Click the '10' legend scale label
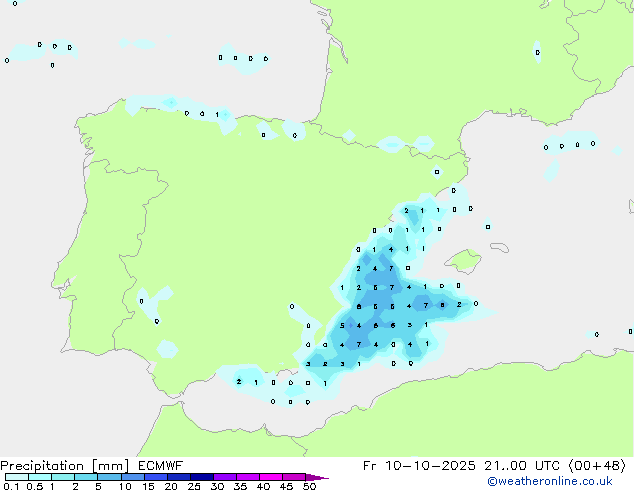 pyautogui.click(x=125, y=486)
